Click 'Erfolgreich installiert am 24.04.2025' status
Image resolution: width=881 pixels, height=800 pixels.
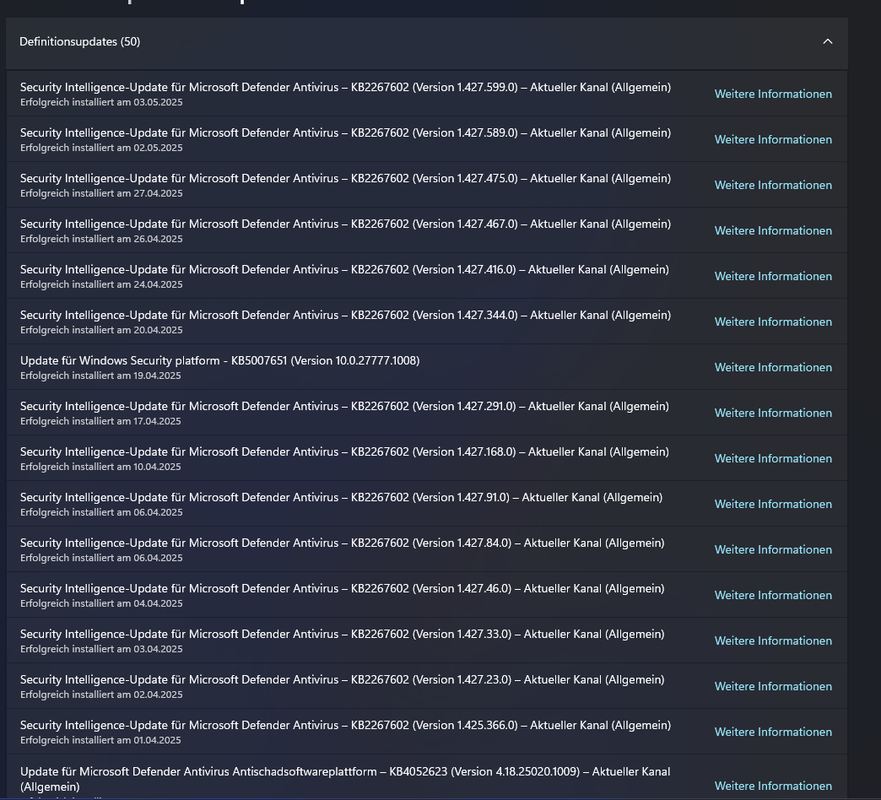coord(101,284)
